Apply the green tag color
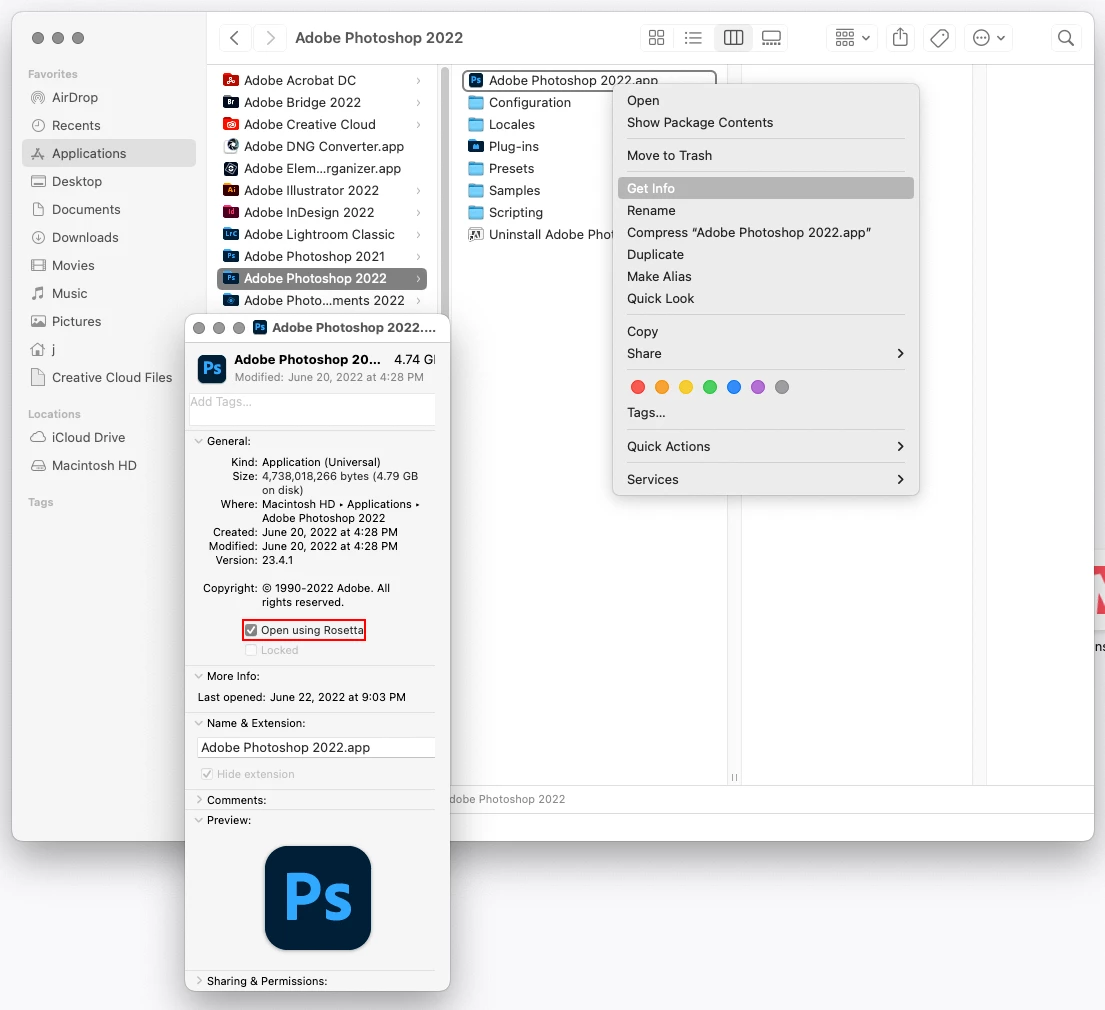Viewport: 1105px width, 1010px height. tap(710, 387)
